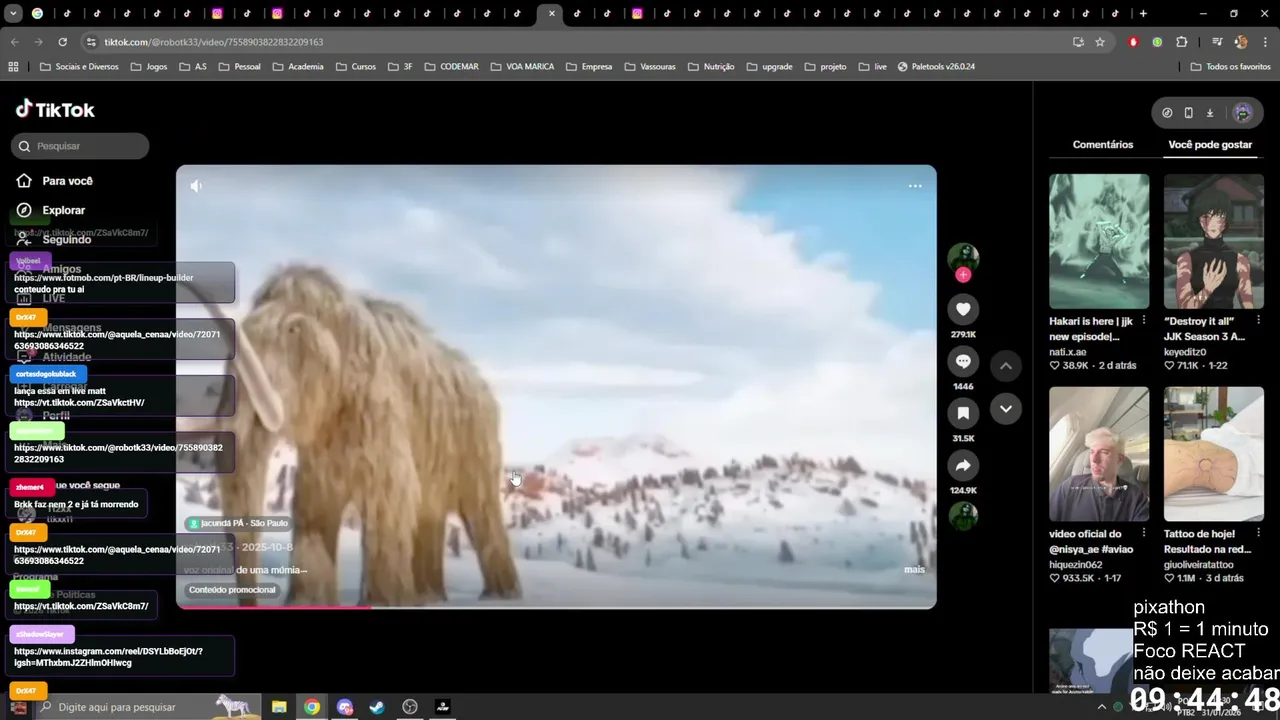Open Chrome from the taskbar
The width and height of the screenshot is (1280, 720).
(x=312, y=707)
